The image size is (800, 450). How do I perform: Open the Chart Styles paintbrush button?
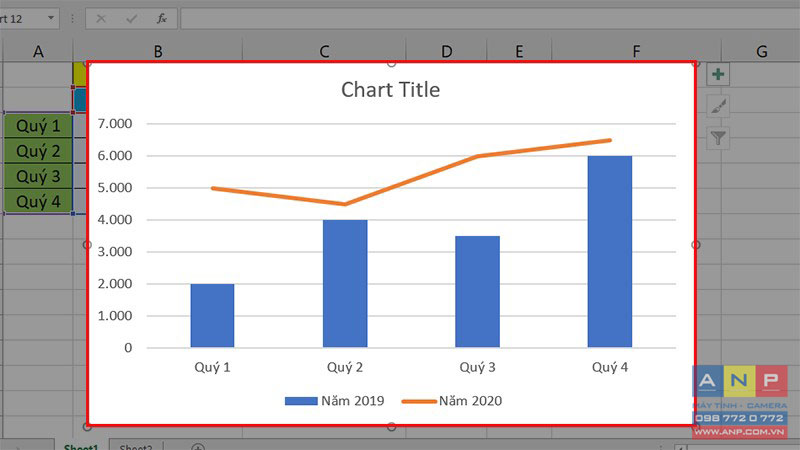pyautogui.click(x=718, y=106)
